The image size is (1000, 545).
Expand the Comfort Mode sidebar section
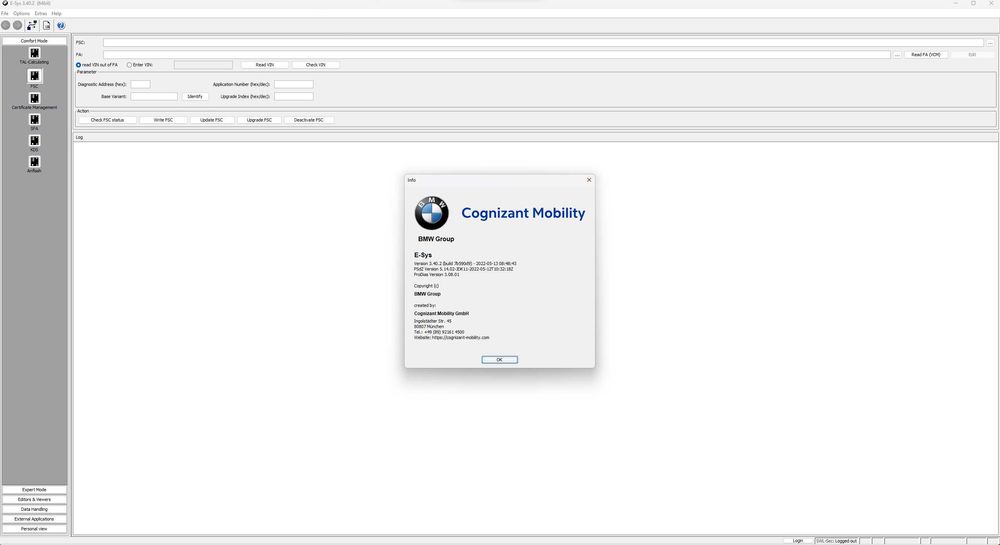[34, 41]
